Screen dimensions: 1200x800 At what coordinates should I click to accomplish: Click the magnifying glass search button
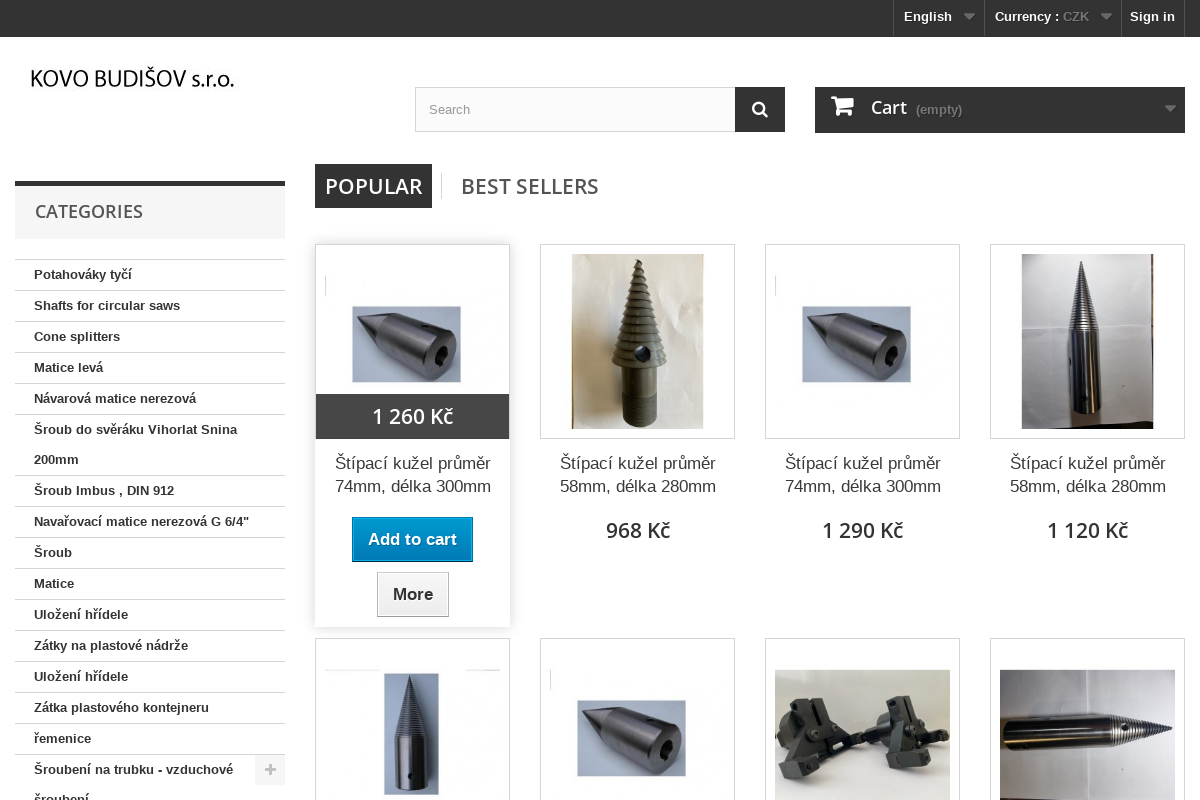point(760,110)
